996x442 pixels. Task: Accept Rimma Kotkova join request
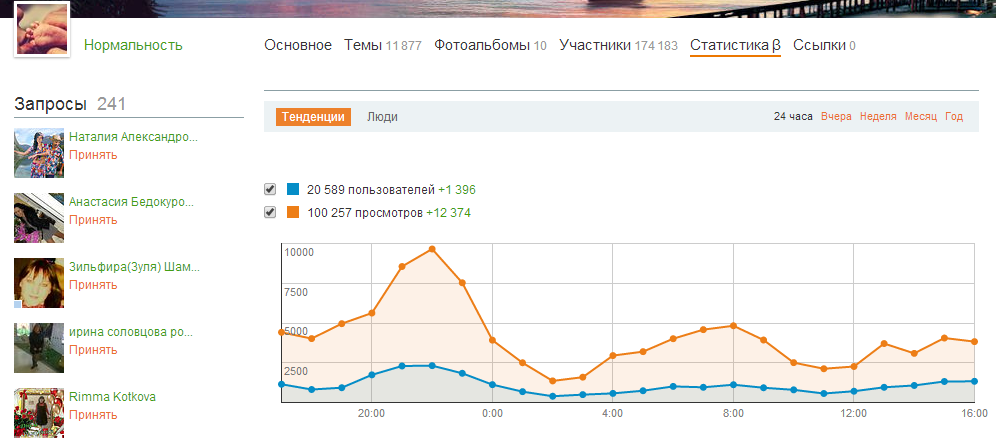pyautogui.click(x=93, y=415)
